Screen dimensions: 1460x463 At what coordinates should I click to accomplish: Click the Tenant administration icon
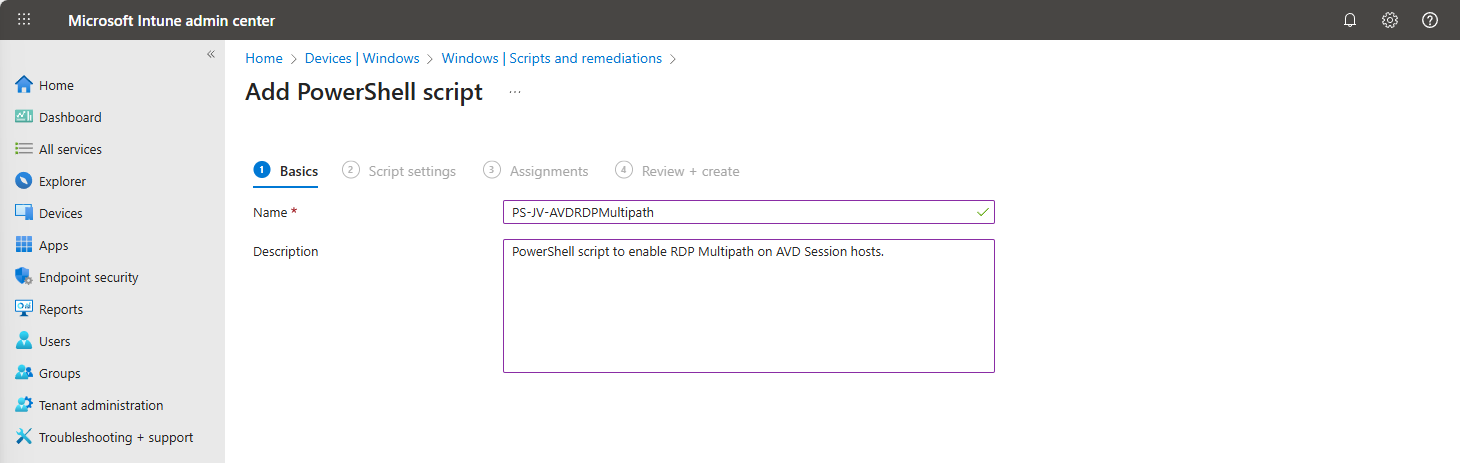pyautogui.click(x=24, y=405)
